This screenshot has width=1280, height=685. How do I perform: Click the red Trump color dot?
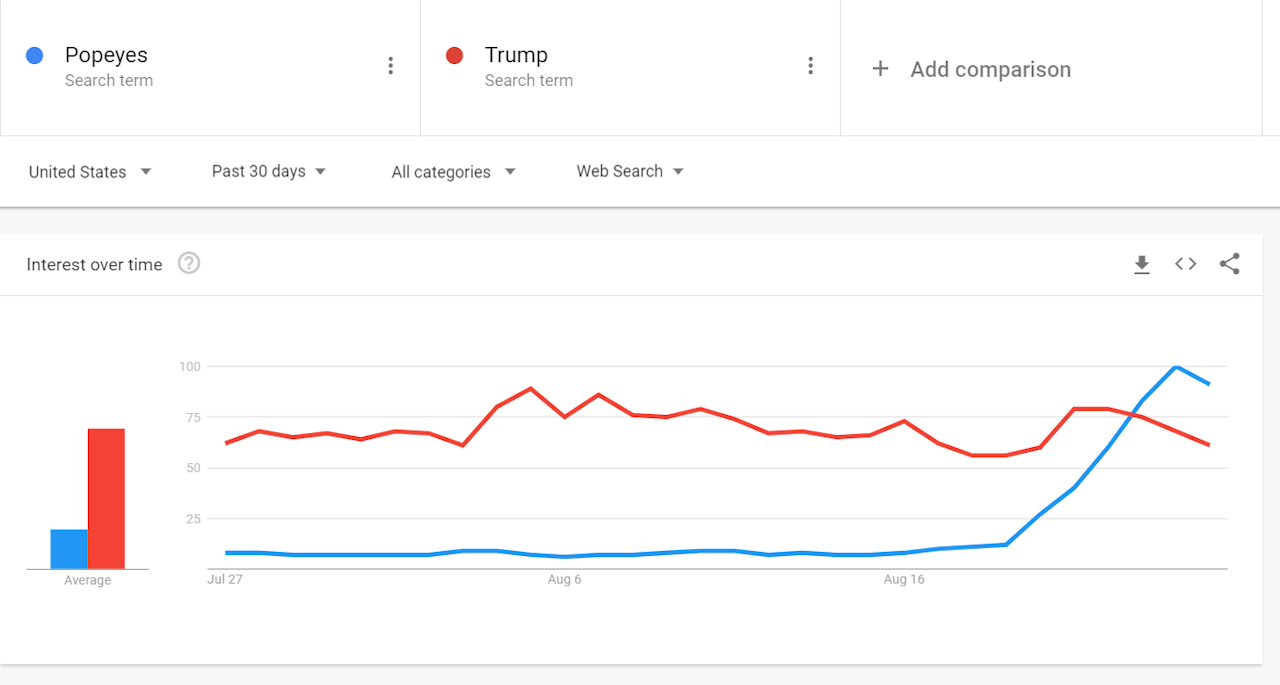[x=454, y=56]
